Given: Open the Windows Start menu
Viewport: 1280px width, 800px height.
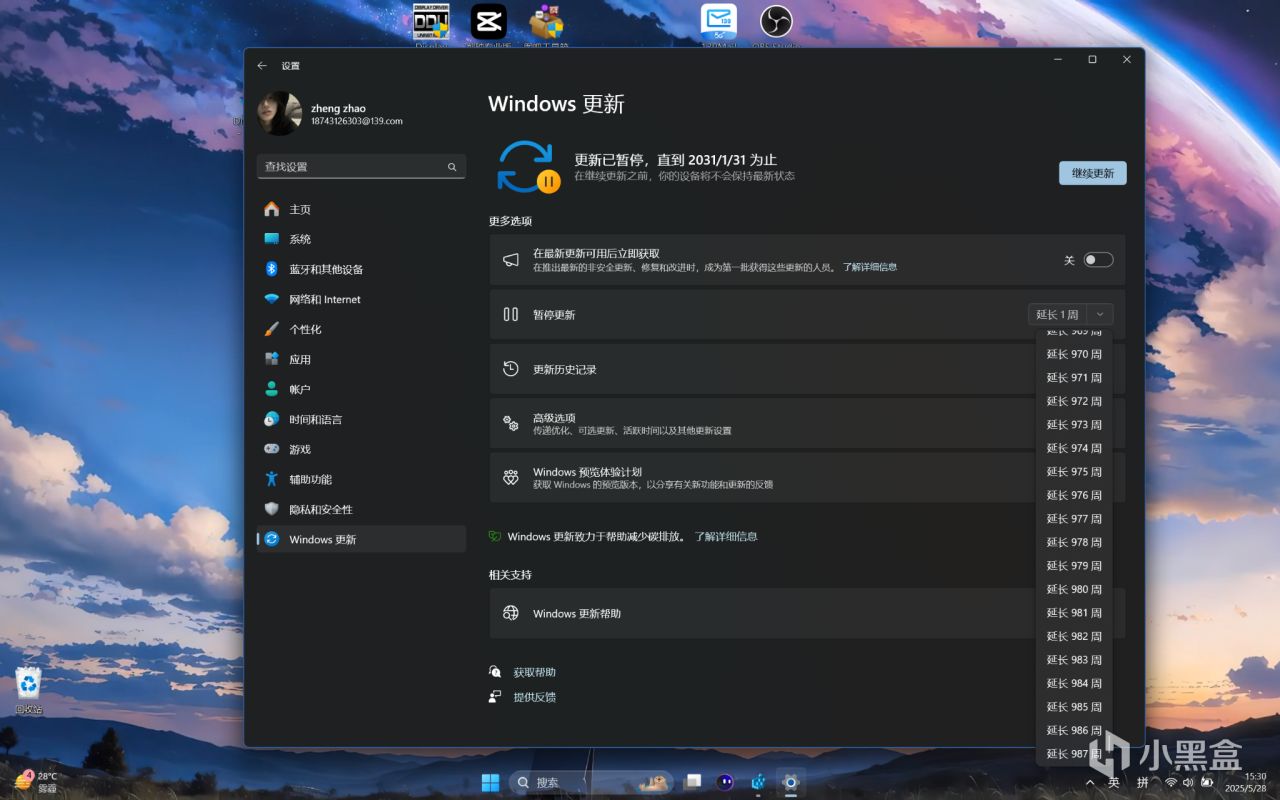Looking at the screenshot, I should 491,782.
